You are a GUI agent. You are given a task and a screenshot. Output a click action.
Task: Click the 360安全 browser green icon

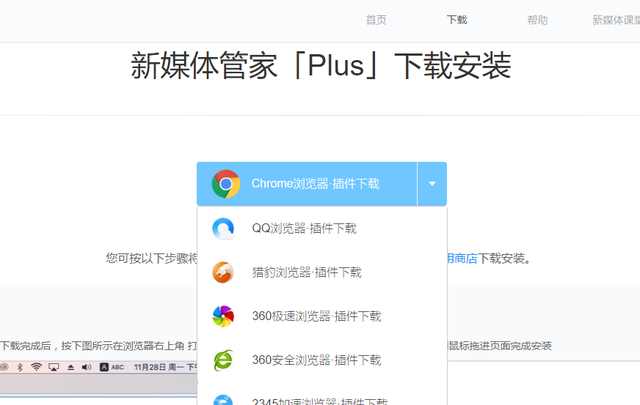click(x=223, y=360)
